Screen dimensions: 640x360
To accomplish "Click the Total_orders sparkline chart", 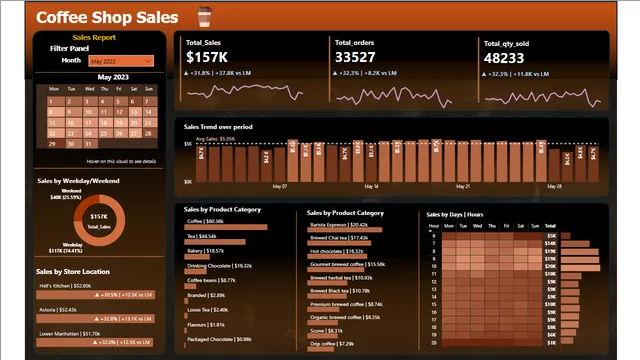I will click(x=394, y=97).
